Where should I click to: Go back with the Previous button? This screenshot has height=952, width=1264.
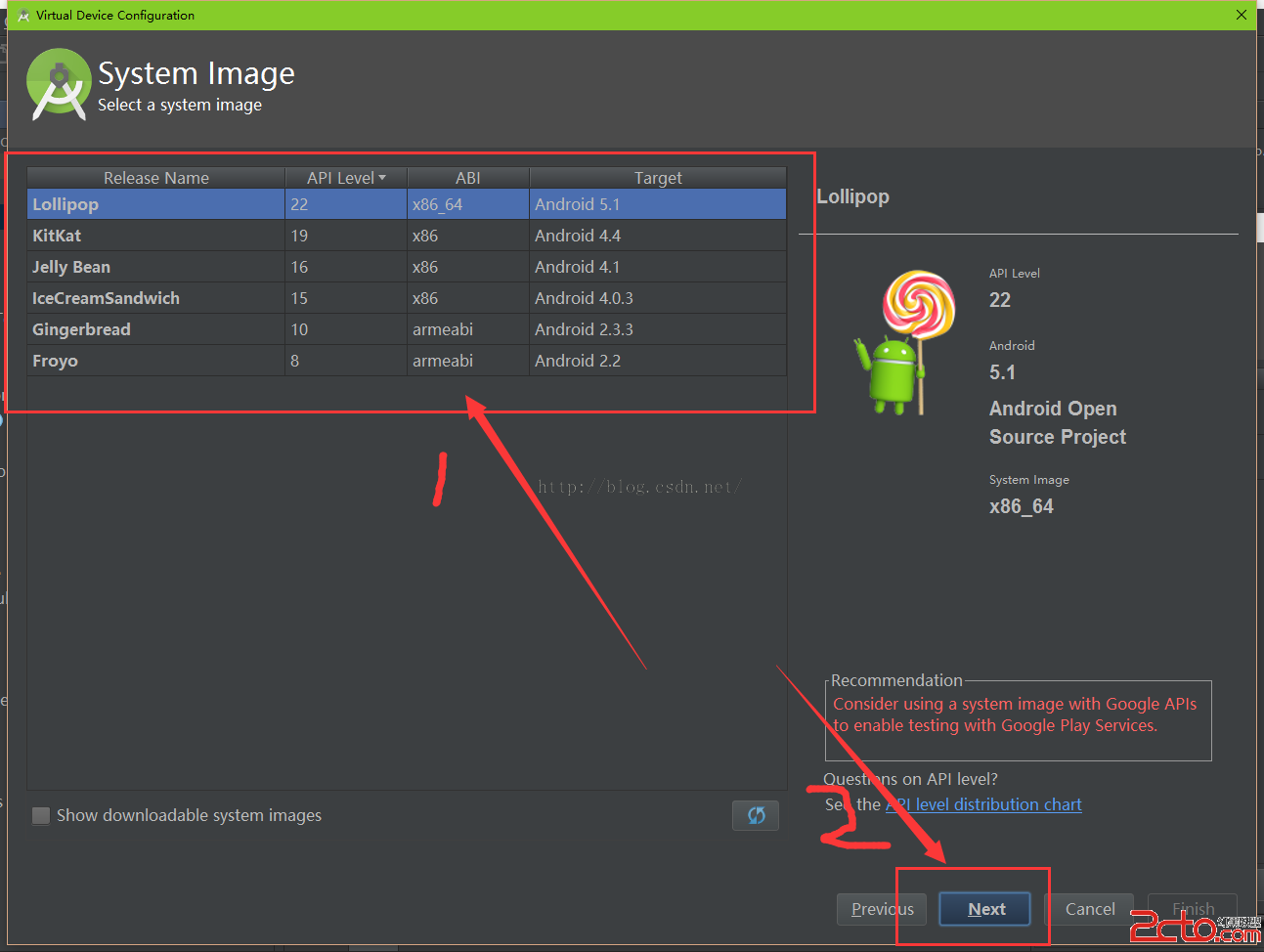coord(882,909)
